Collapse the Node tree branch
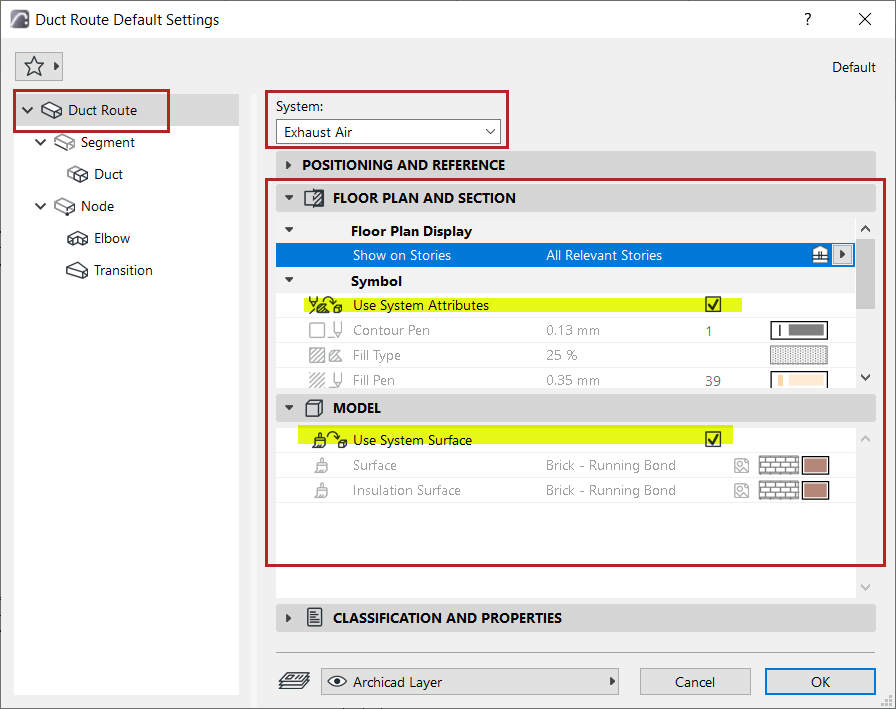 (40, 206)
